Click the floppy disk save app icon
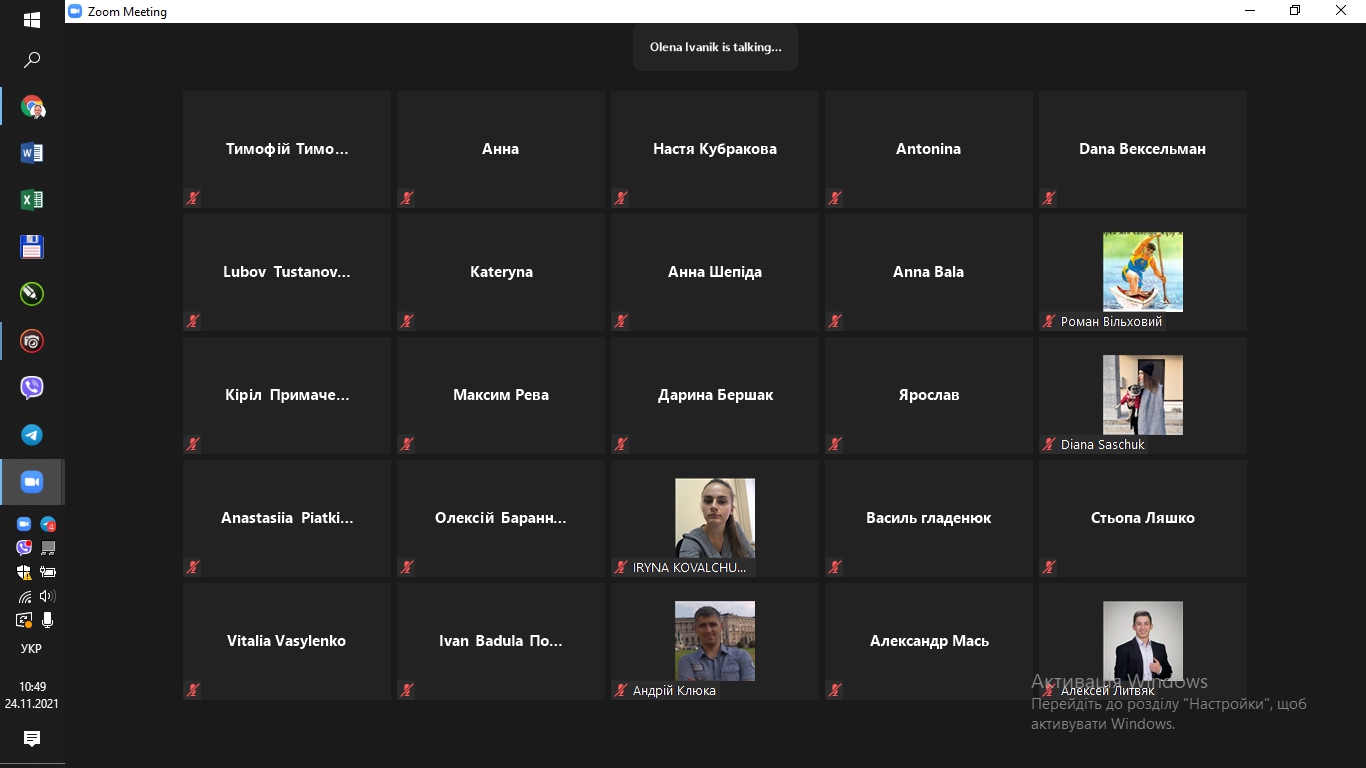1366x768 pixels. (x=32, y=247)
